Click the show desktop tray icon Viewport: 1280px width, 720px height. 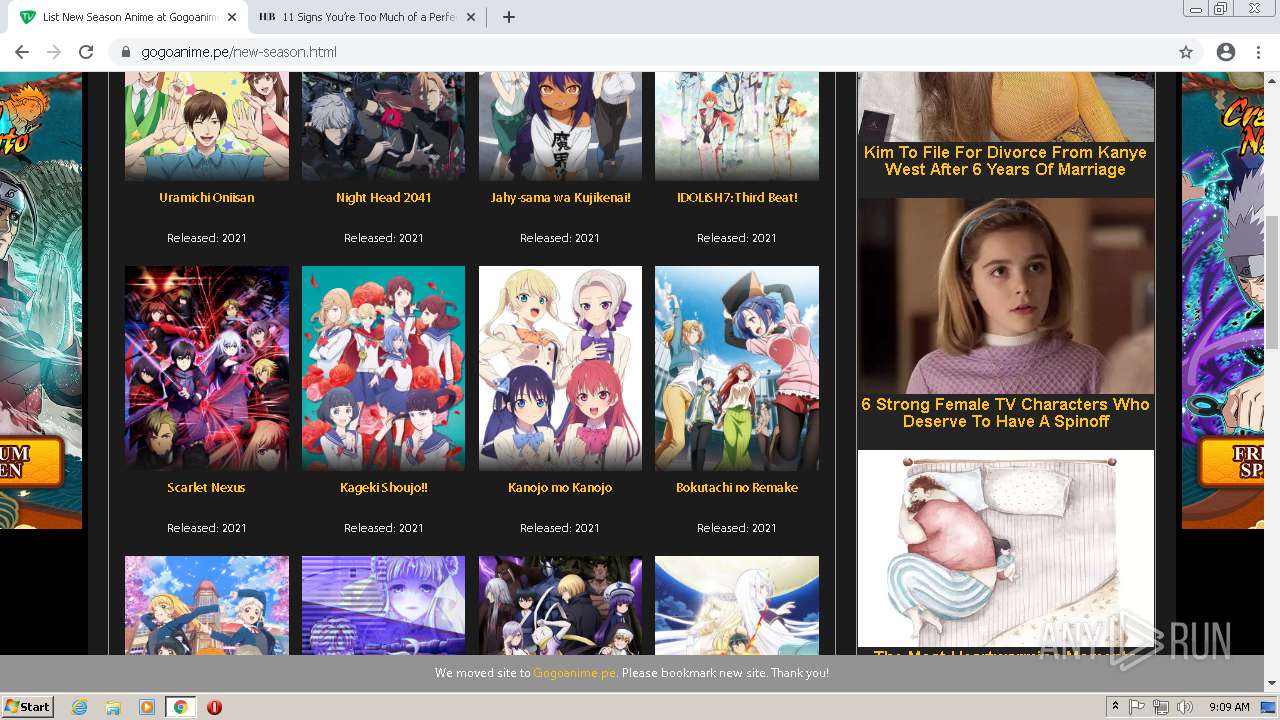1268,707
